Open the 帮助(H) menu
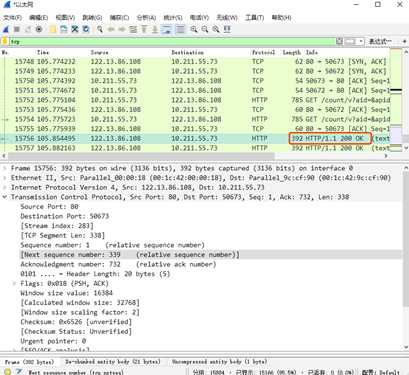Screen dimensions: 409x375 point(281,17)
